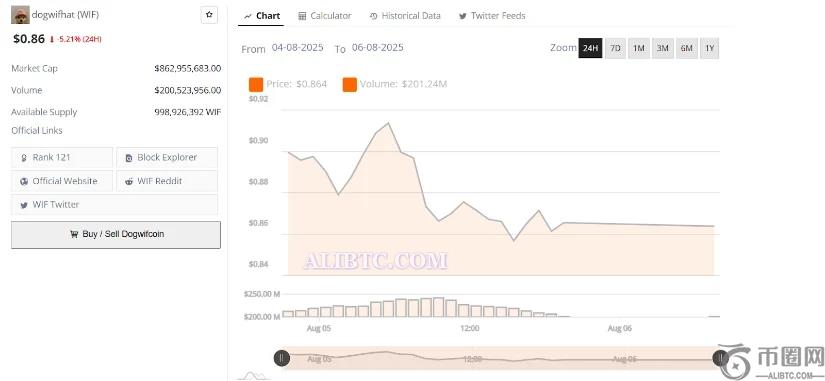
Task: Select the 7D zoom range
Action: click(x=615, y=48)
